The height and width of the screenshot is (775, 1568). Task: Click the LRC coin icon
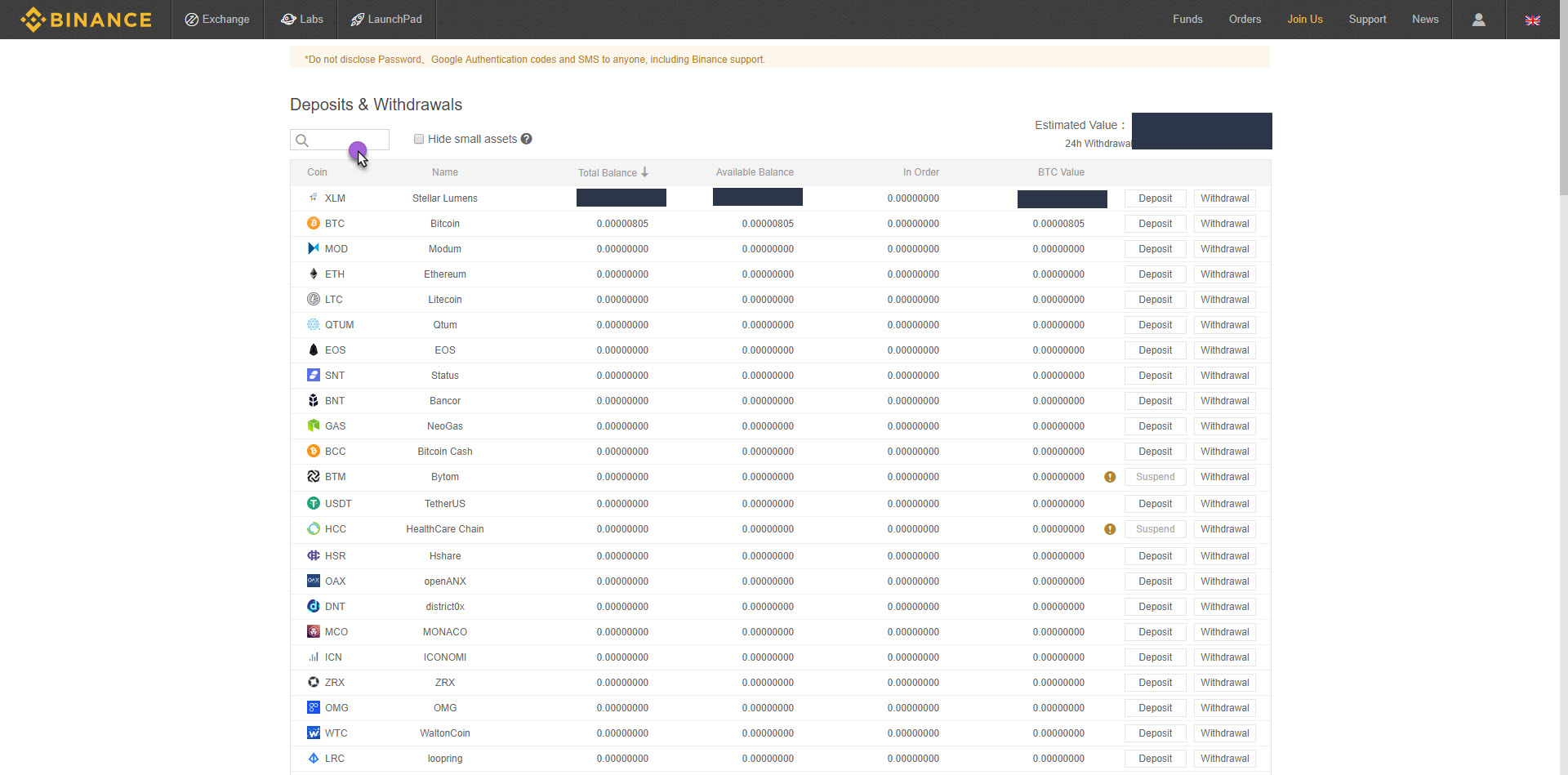coord(314,758)
